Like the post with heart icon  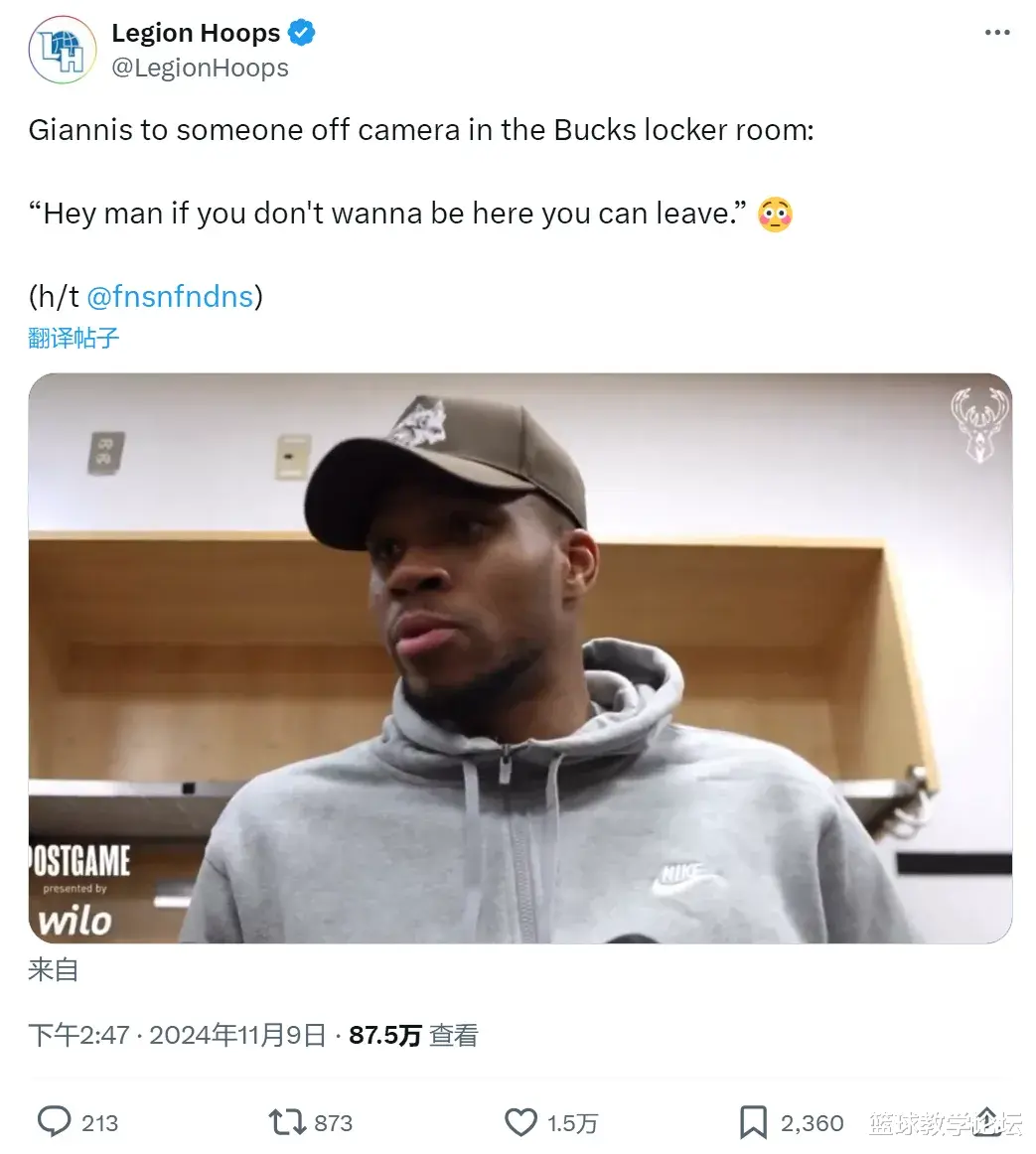tap(520, 1122)
